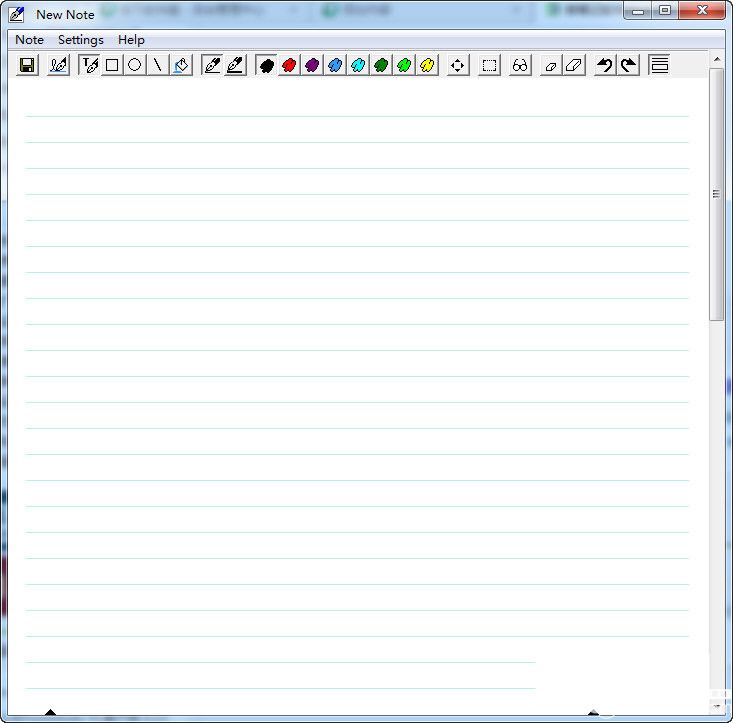The width and height of the screenshot is (733, 723).
Task: Choose the Text tool
Action: 89,65
